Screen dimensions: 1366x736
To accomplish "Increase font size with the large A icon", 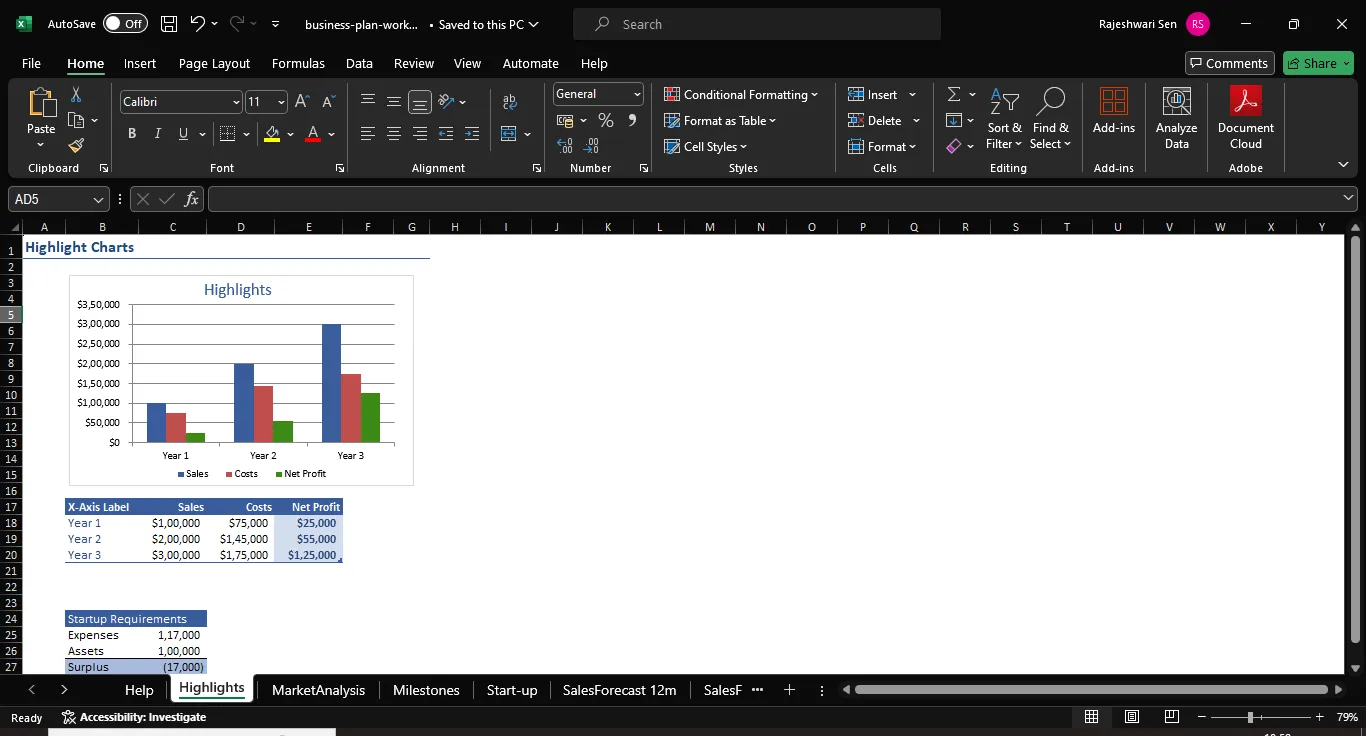I will [302, 102].
